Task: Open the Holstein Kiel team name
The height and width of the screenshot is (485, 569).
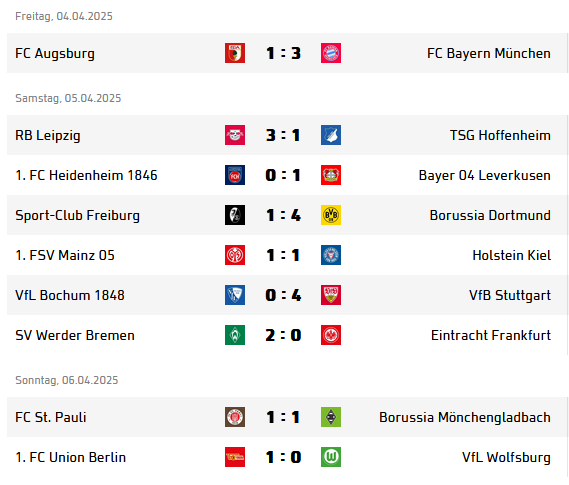Action: pyautogui.click(x=511, y=255)
